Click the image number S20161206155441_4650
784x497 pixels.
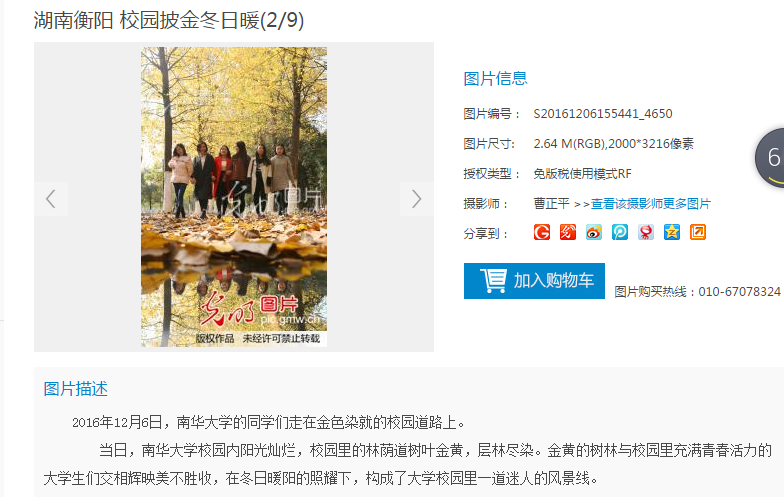point(603,114)
